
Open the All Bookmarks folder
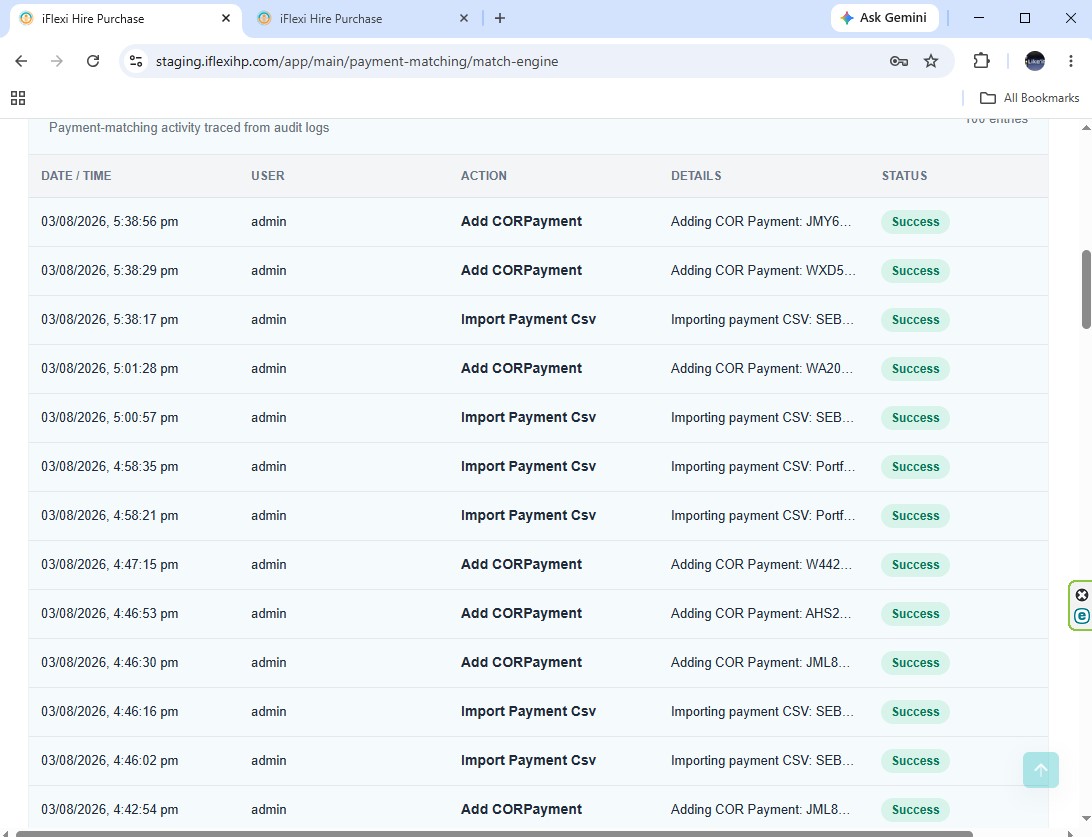click(1029, 98)
